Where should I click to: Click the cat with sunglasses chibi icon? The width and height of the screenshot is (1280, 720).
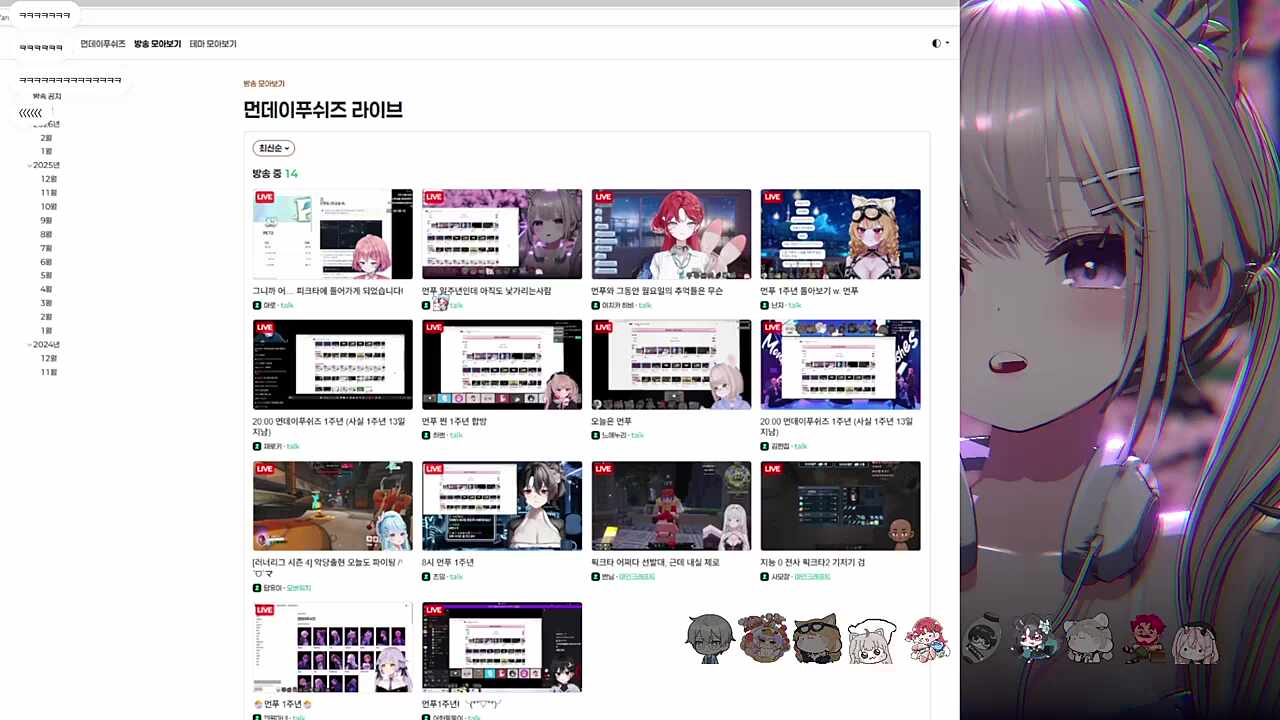tap(817, 639)
